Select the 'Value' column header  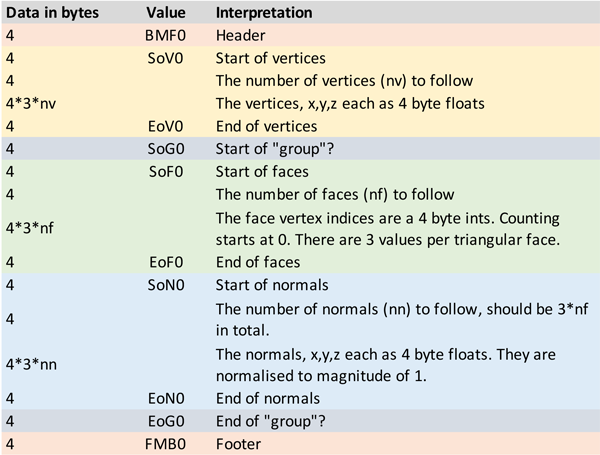pos(166,13)
